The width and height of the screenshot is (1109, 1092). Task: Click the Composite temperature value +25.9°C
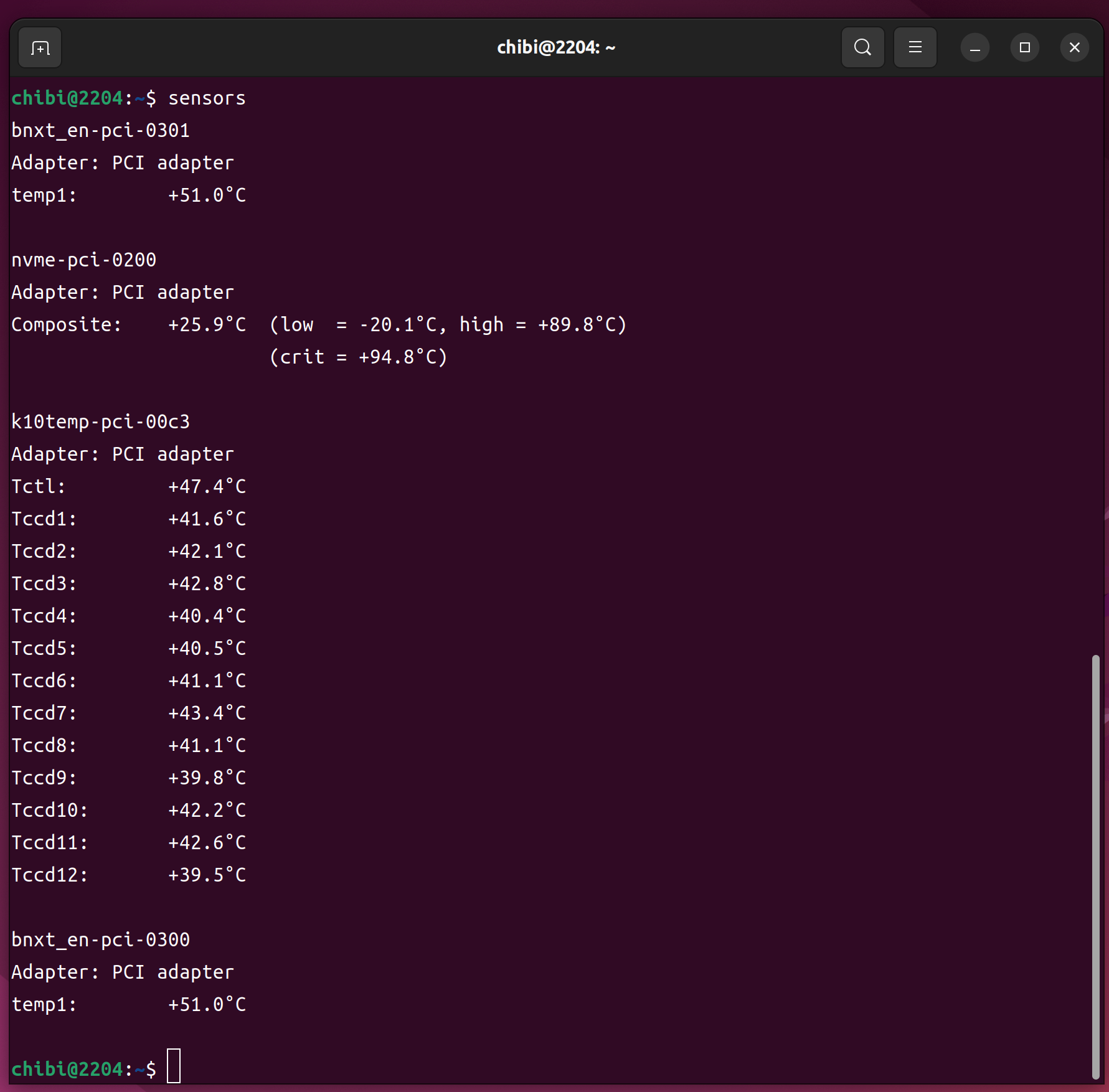tap(207, 325)
